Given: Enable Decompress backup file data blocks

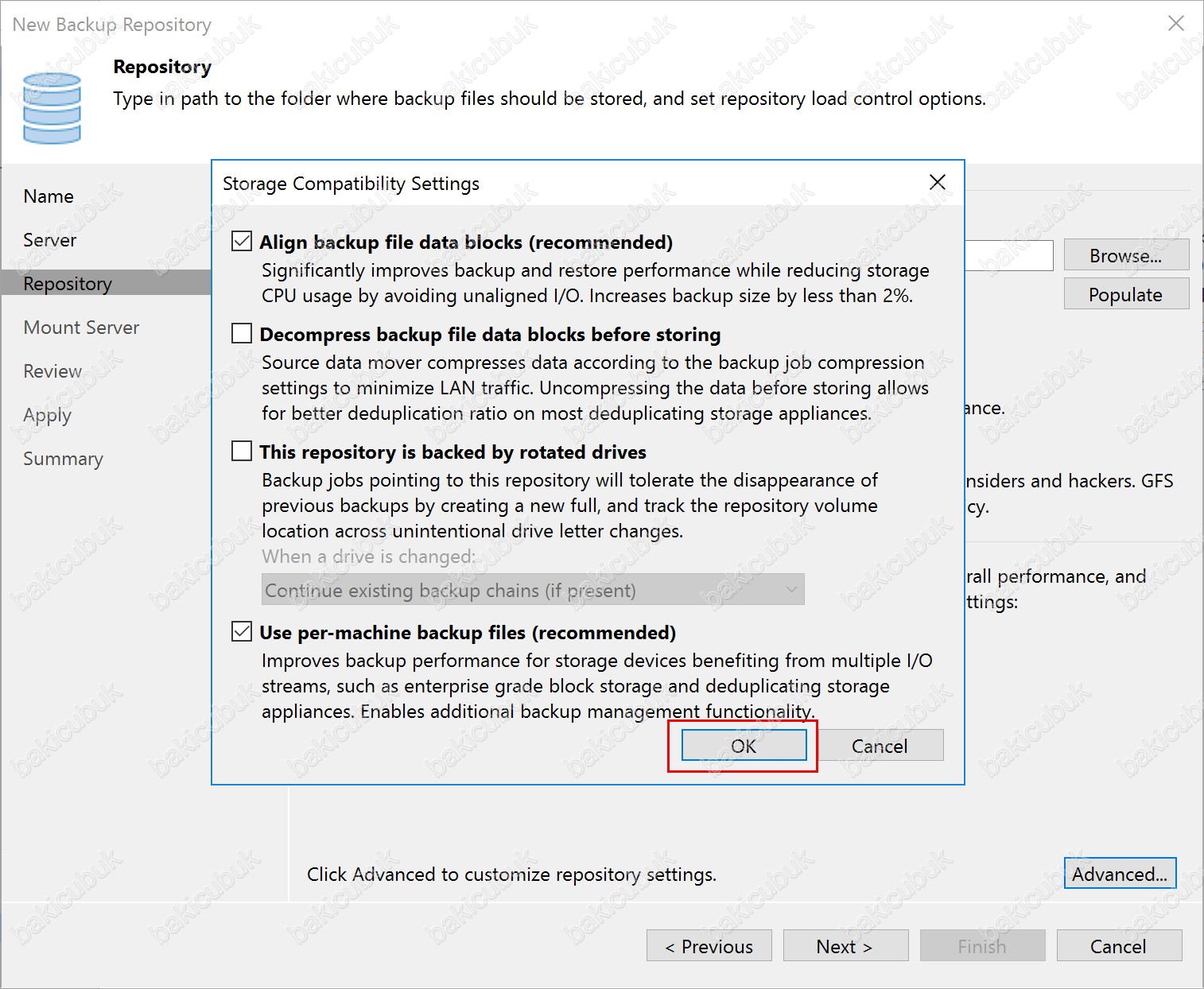Looking at the screenshot, I should [242, 333].
